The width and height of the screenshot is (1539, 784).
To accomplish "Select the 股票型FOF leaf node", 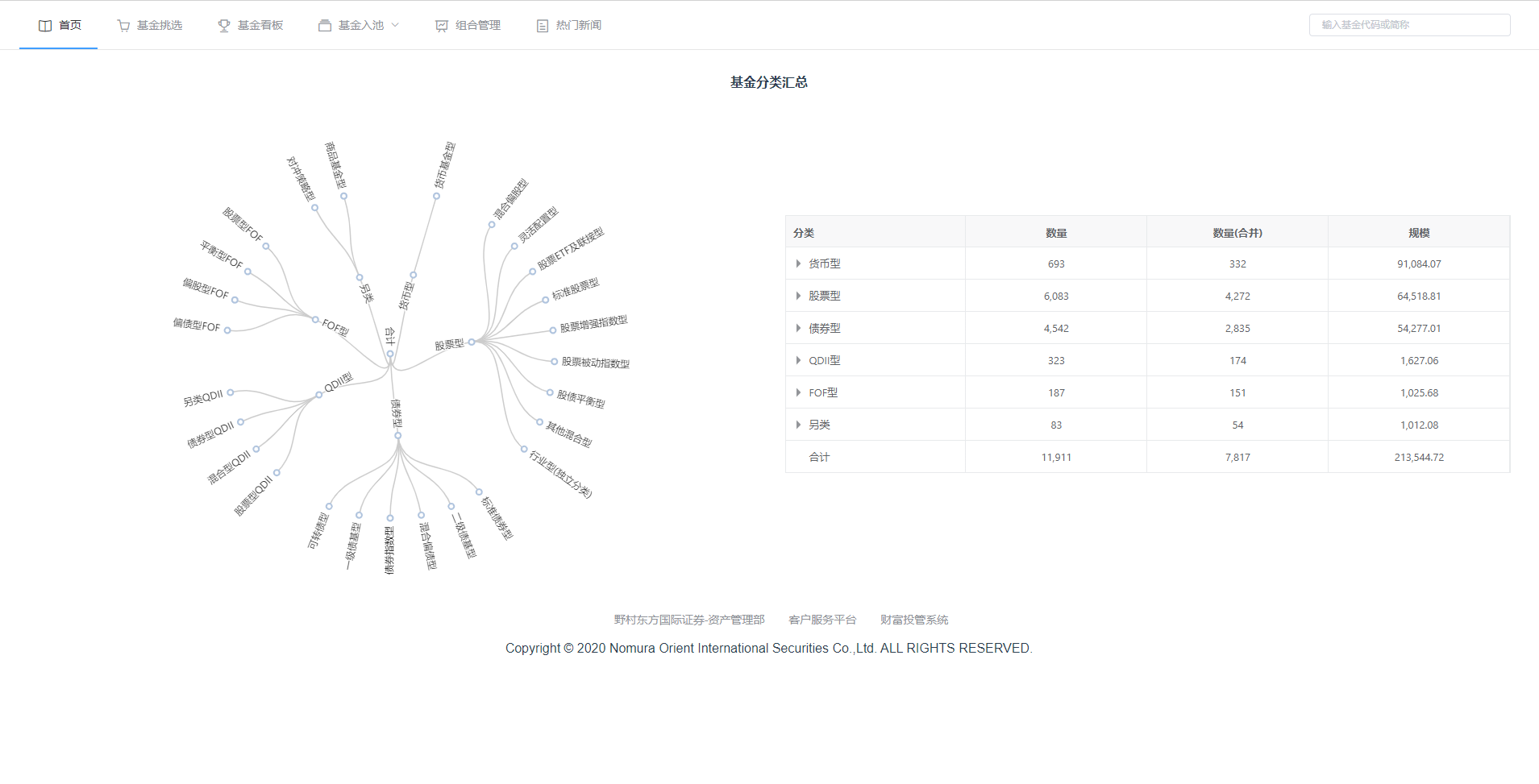I will tap(266, 247).
